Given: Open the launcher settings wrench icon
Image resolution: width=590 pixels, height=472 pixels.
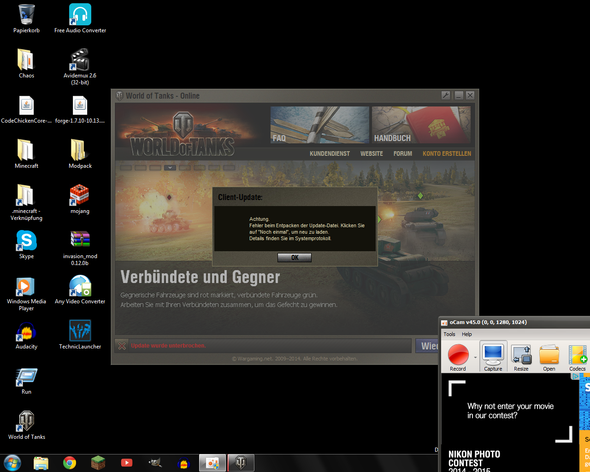Looking at the screenshot, I should 446,96.
